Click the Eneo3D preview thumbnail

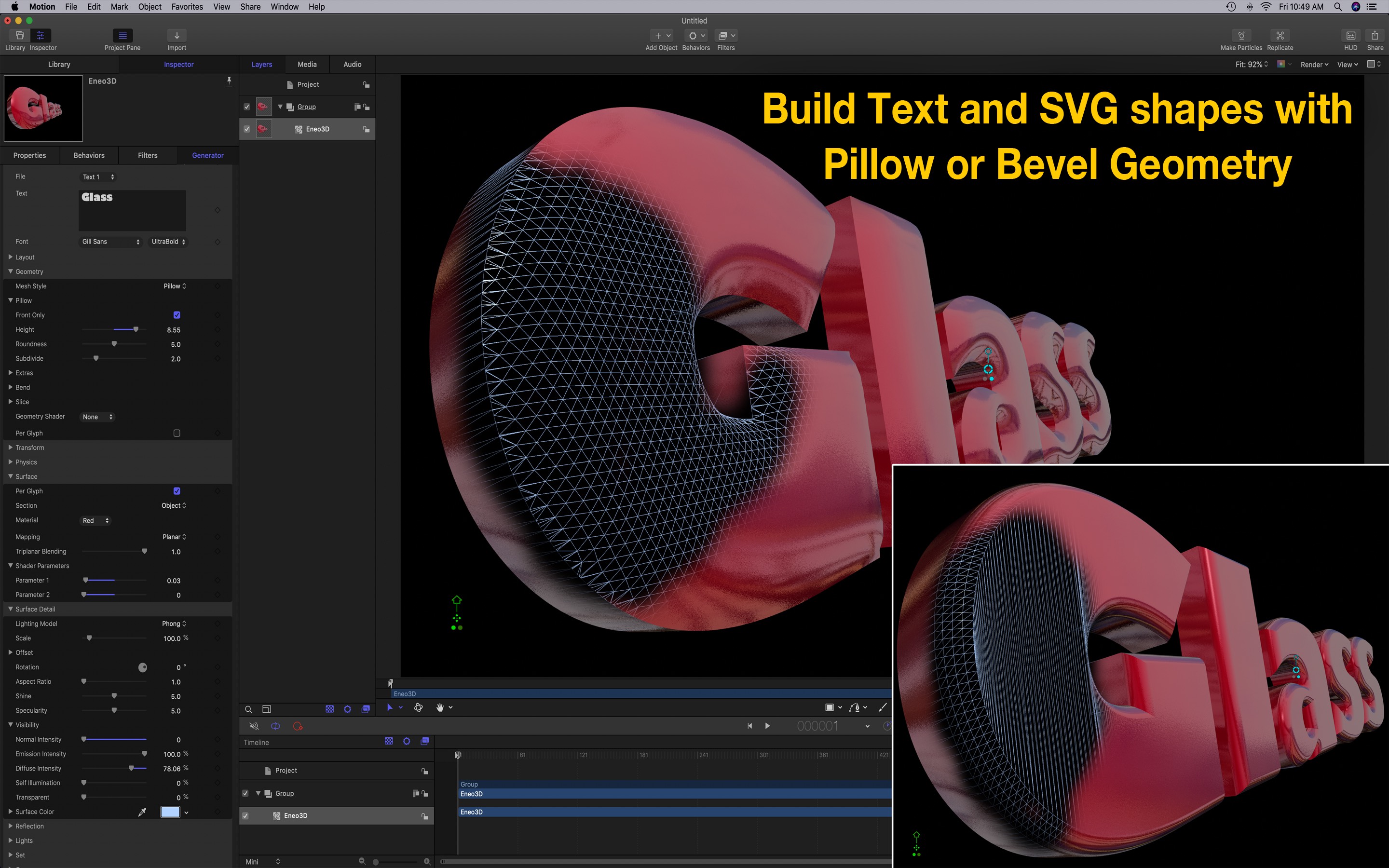43,108
